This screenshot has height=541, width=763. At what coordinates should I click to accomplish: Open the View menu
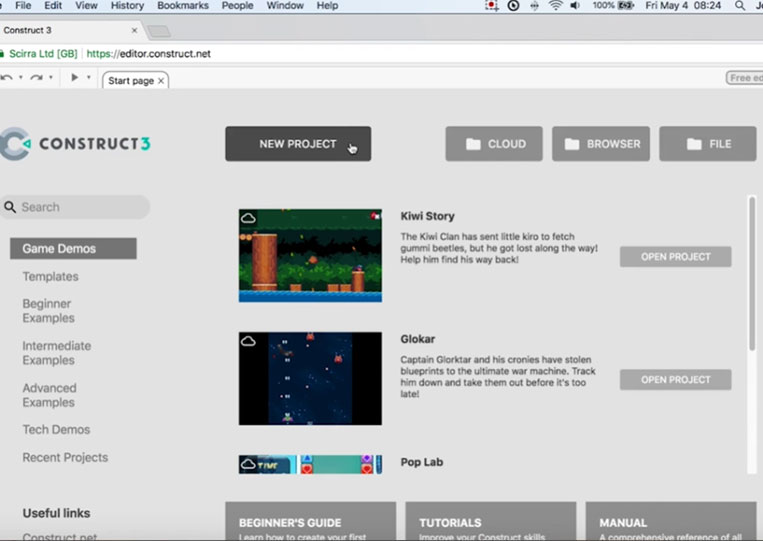tap(86, 6)
